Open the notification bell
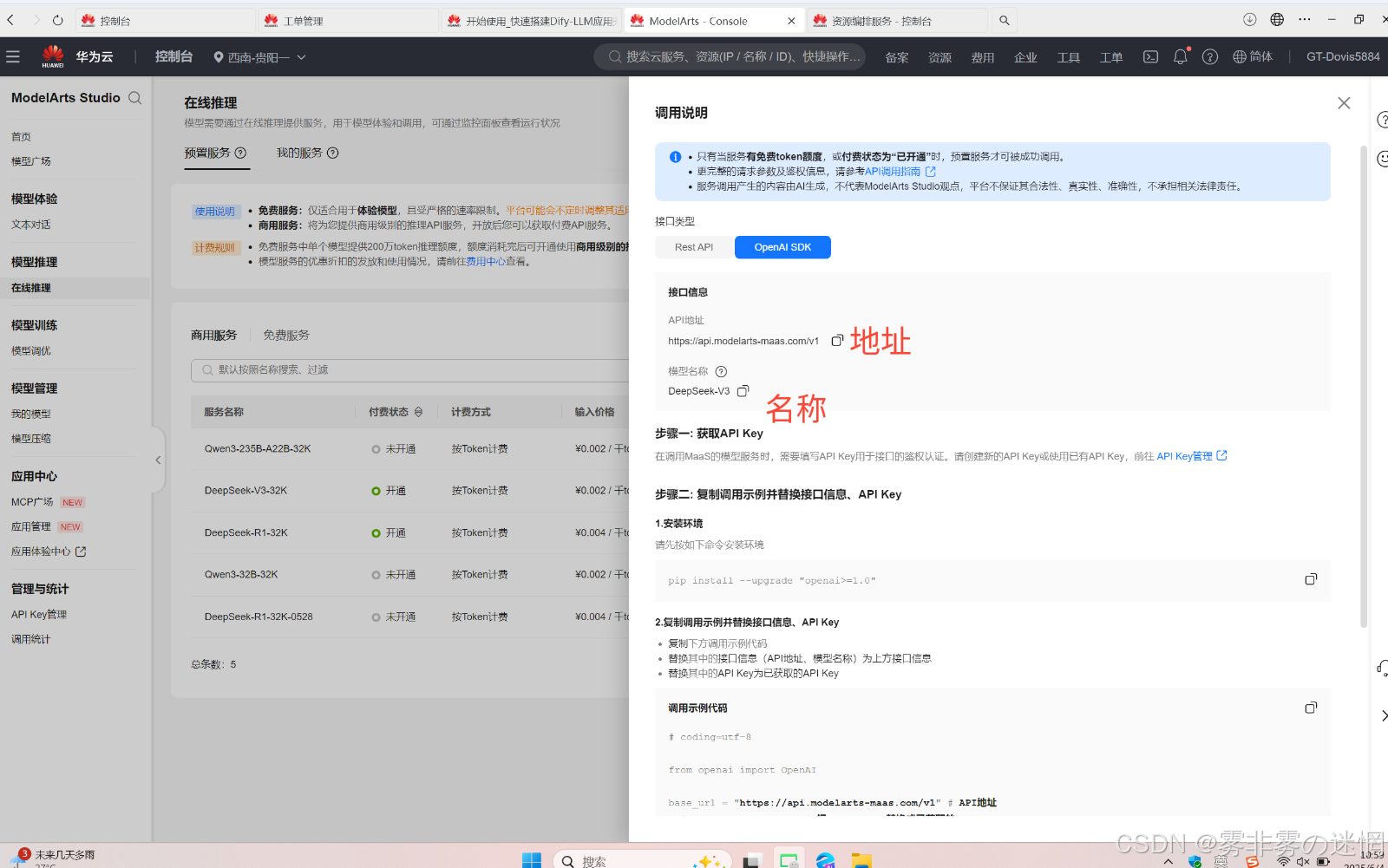 click(1181, 56)
